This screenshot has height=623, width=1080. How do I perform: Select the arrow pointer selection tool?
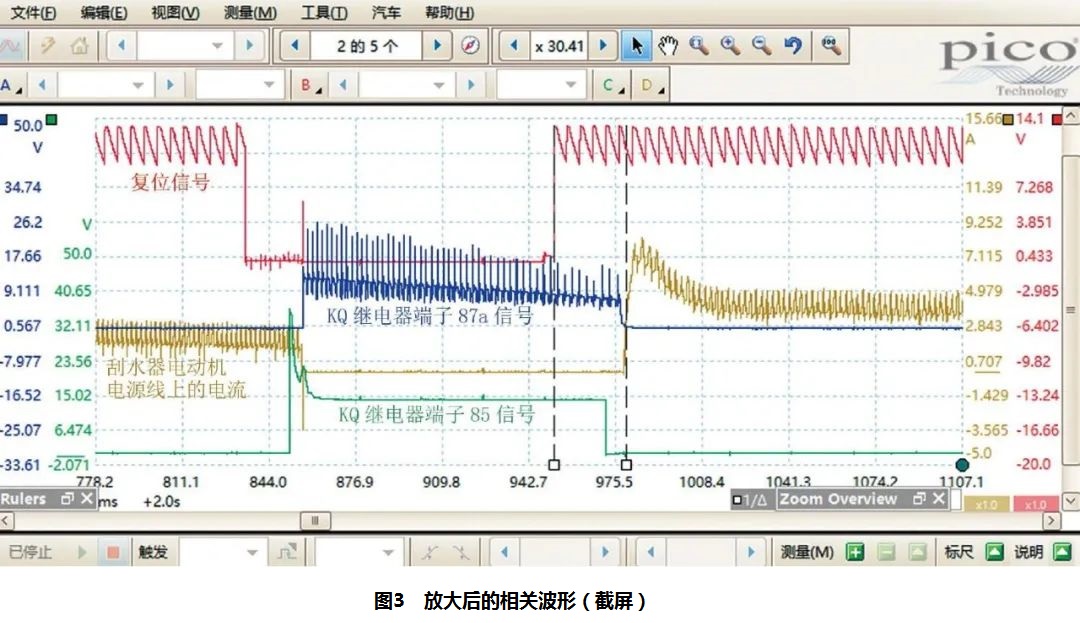(x=636, y=46)
